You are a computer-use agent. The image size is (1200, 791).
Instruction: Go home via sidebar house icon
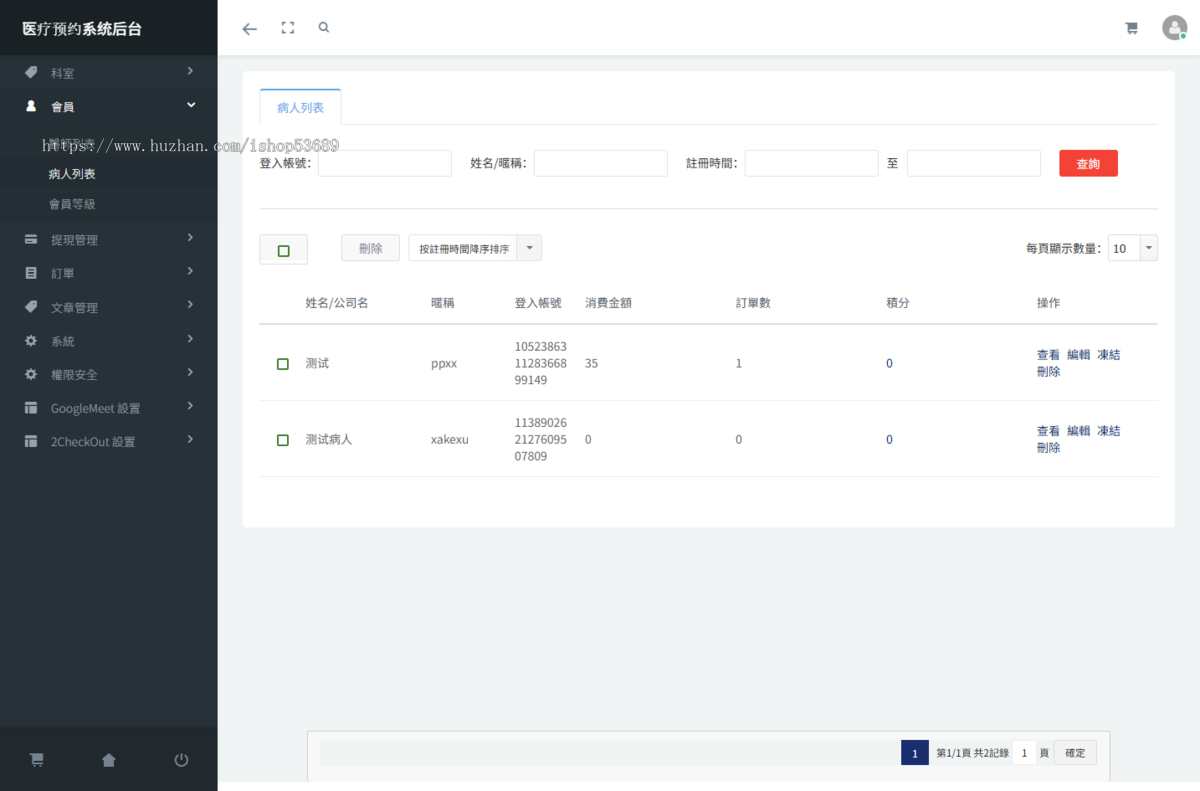click(109, 760)
